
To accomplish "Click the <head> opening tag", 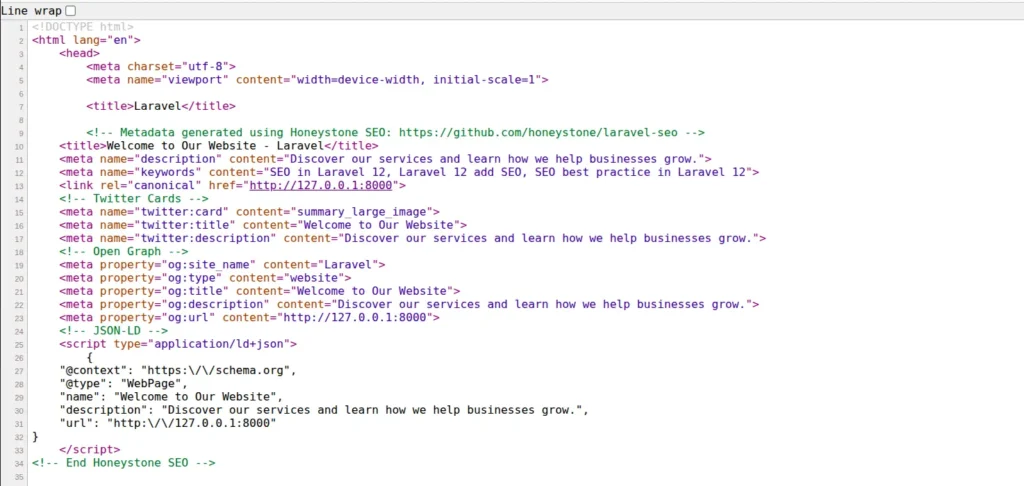I will point(80,54).
